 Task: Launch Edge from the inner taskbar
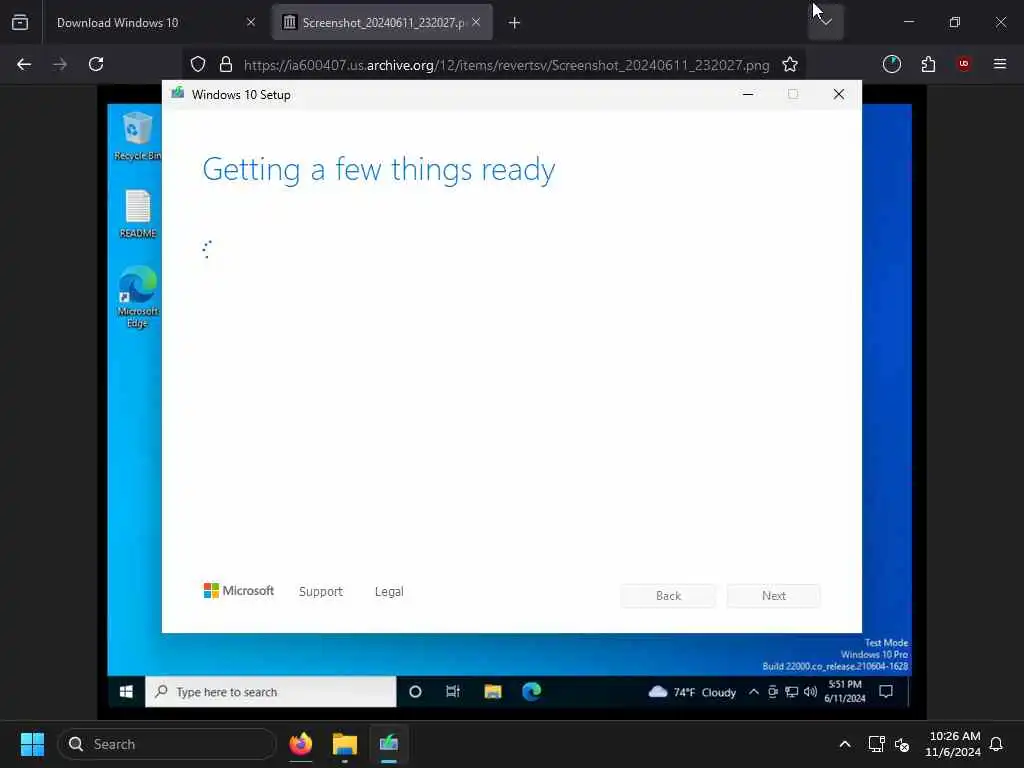click(532, 692)
